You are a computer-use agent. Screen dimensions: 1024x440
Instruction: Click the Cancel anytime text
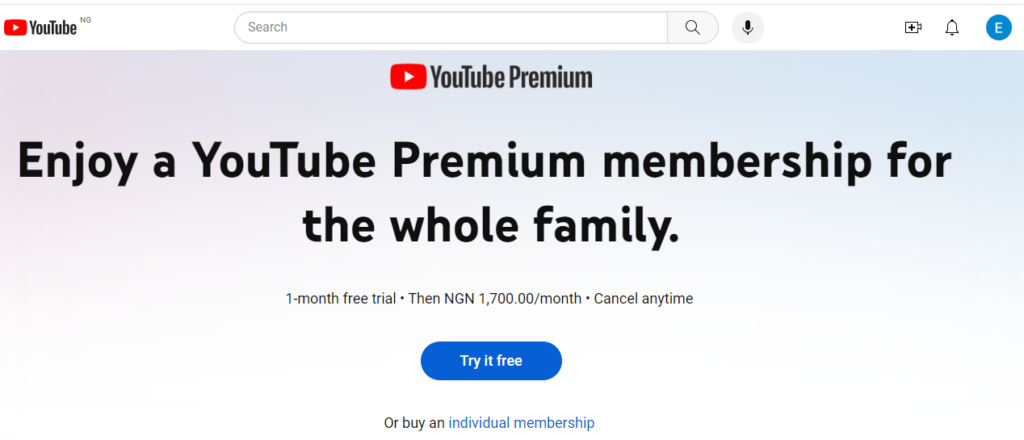[x=643, y=299]
